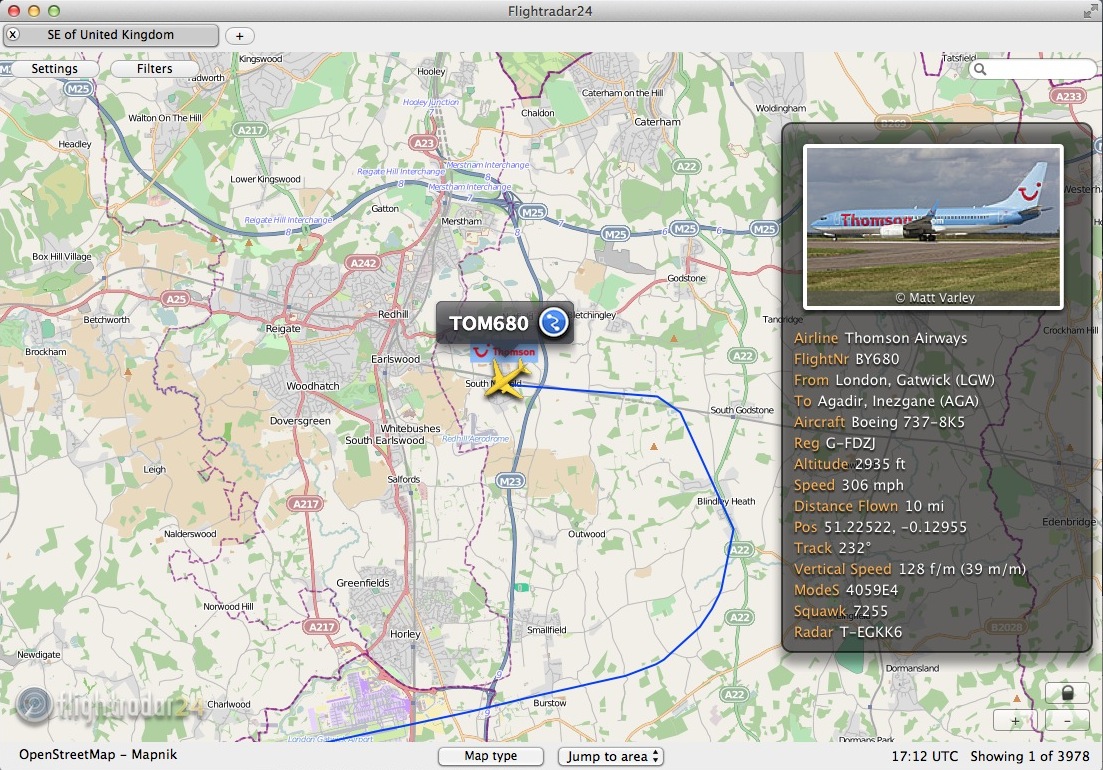Viewport: 1103px width, 770px height.
Task: Click the From London, Gatwick (LGW) row
Action: point(894,380)
